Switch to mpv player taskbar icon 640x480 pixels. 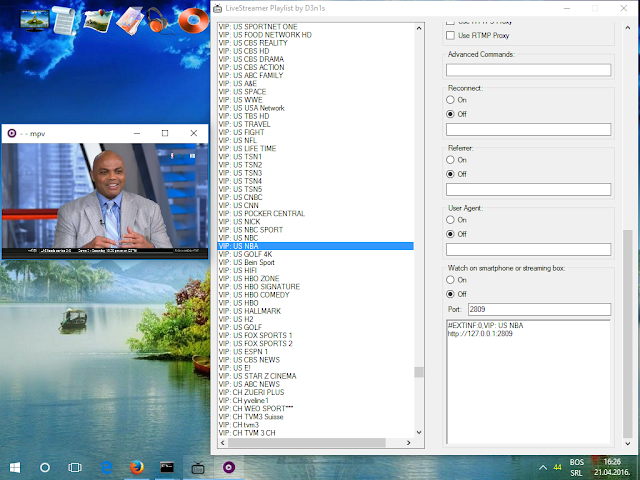coord(229,467)
